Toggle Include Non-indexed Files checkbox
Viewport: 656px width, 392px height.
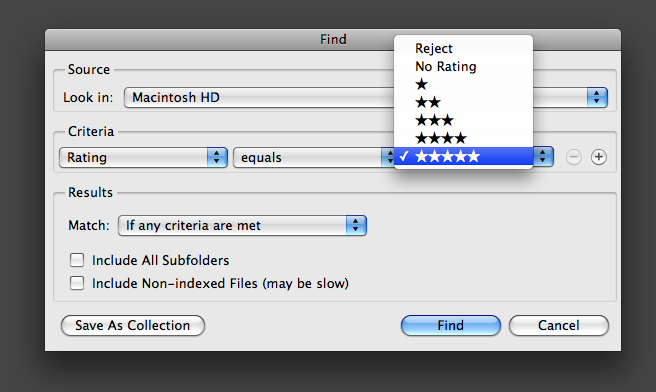(77, 283)
